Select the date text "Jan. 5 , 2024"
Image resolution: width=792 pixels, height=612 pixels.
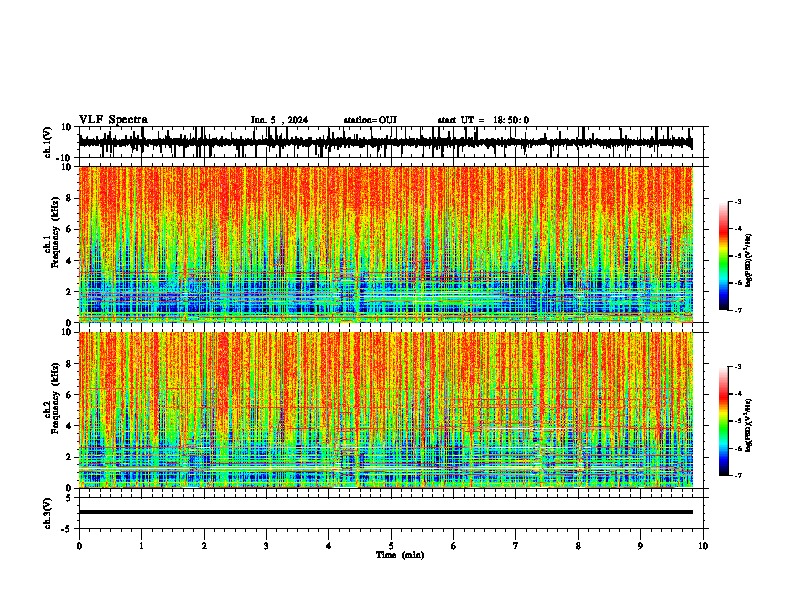(x=279, y=120)
